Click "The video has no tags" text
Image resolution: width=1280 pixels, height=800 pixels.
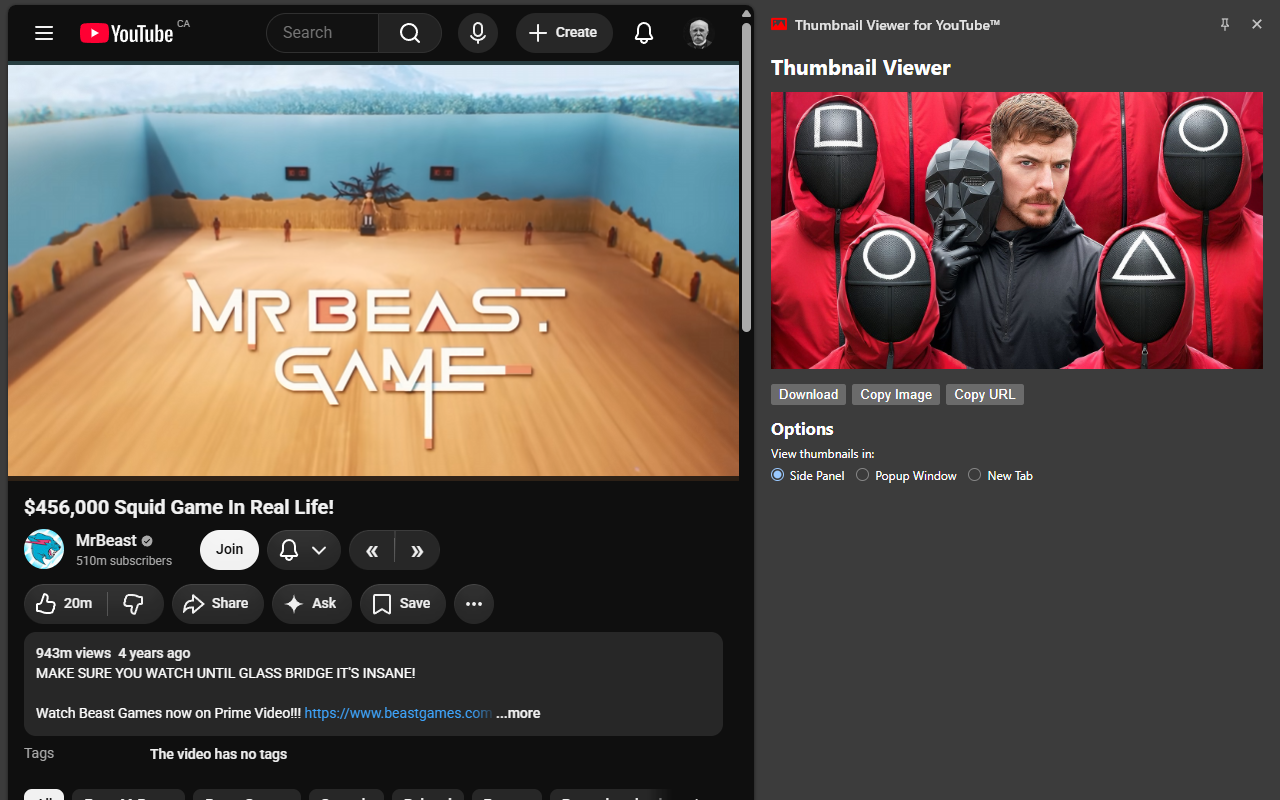pos(218,754)
